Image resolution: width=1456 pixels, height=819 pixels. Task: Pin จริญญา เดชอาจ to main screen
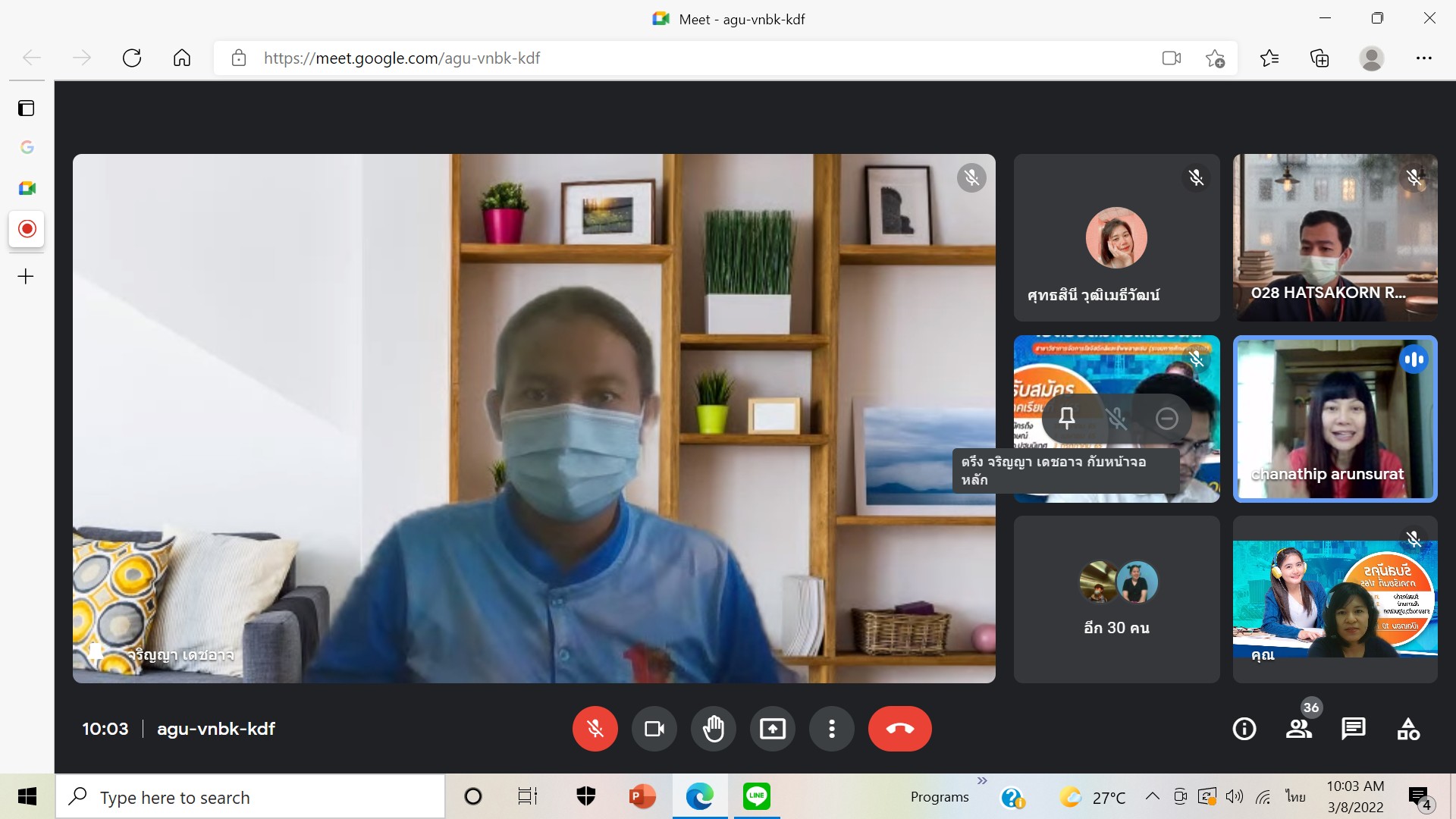tap(1067, 418)
